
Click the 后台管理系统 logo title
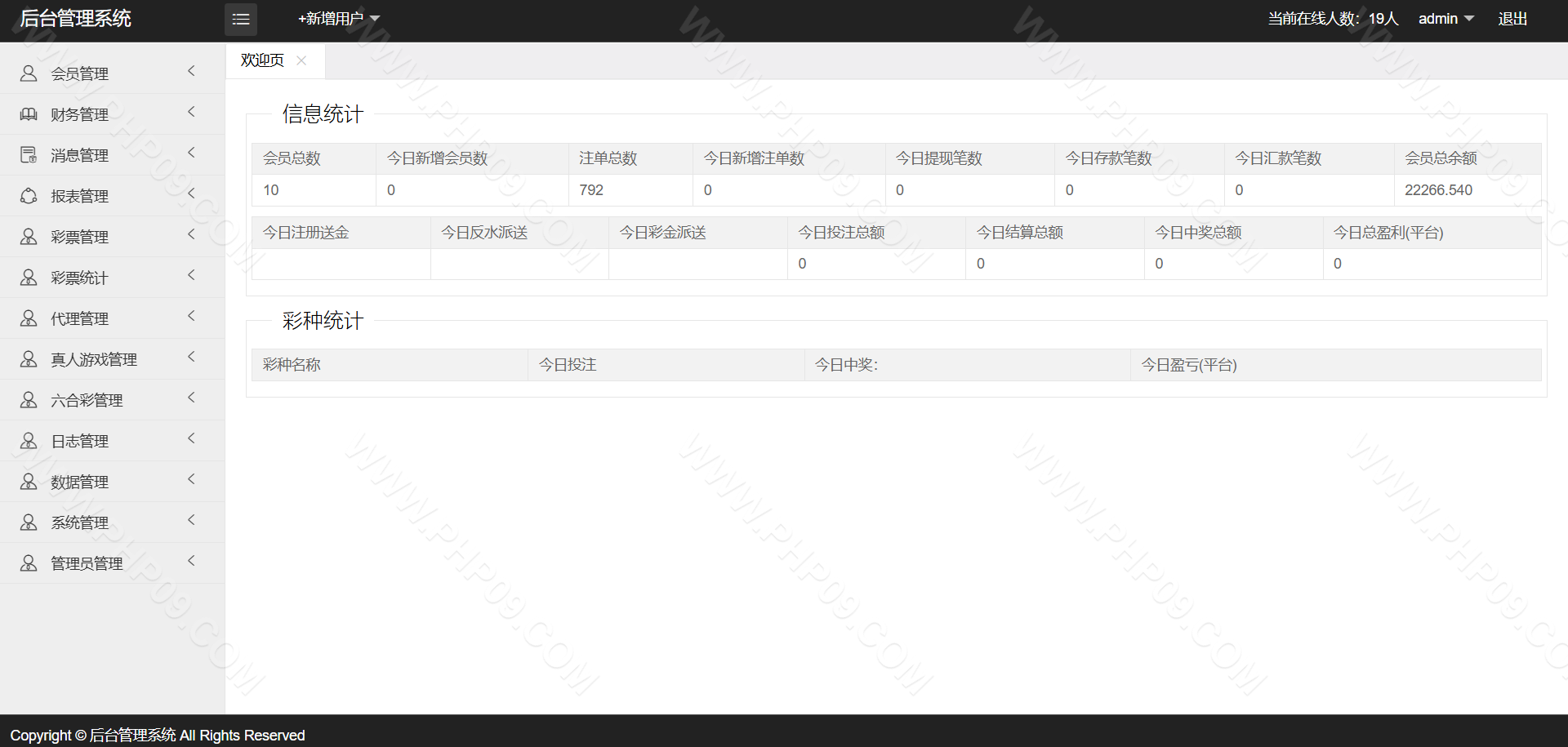point(75,19)
